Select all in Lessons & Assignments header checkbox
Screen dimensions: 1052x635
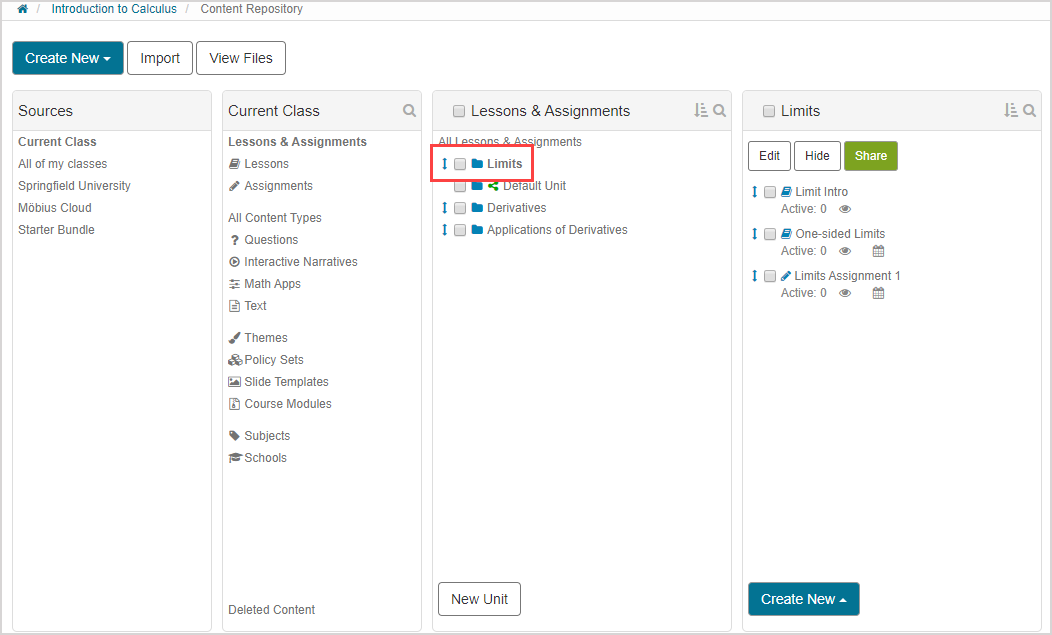(x=459, y=111)
